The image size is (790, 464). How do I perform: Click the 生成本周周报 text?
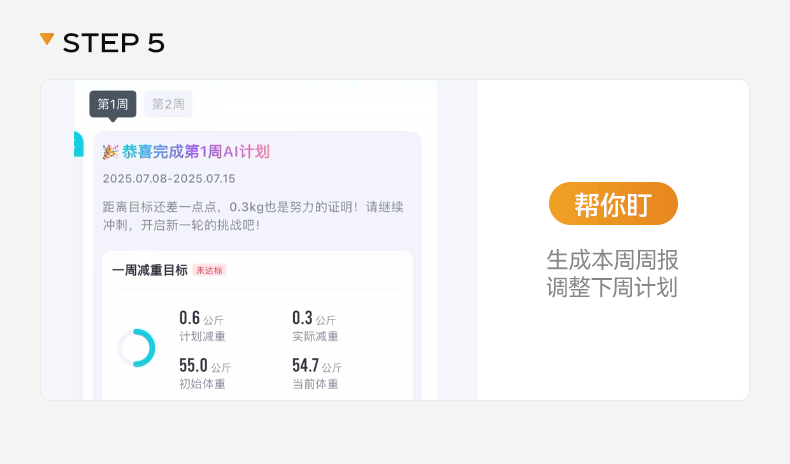click(612, 260)
